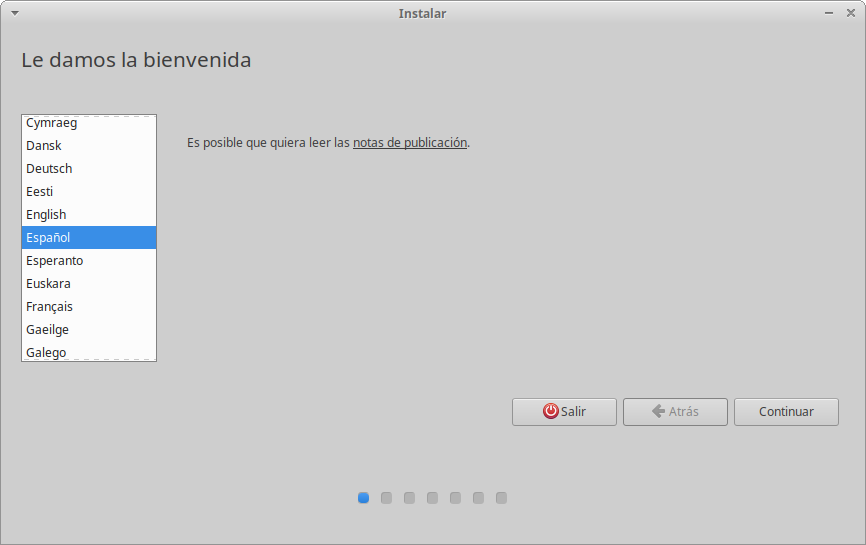Screen dimensions: 866x545
Task: Close the Instalar window
Action: click(850, 13)
